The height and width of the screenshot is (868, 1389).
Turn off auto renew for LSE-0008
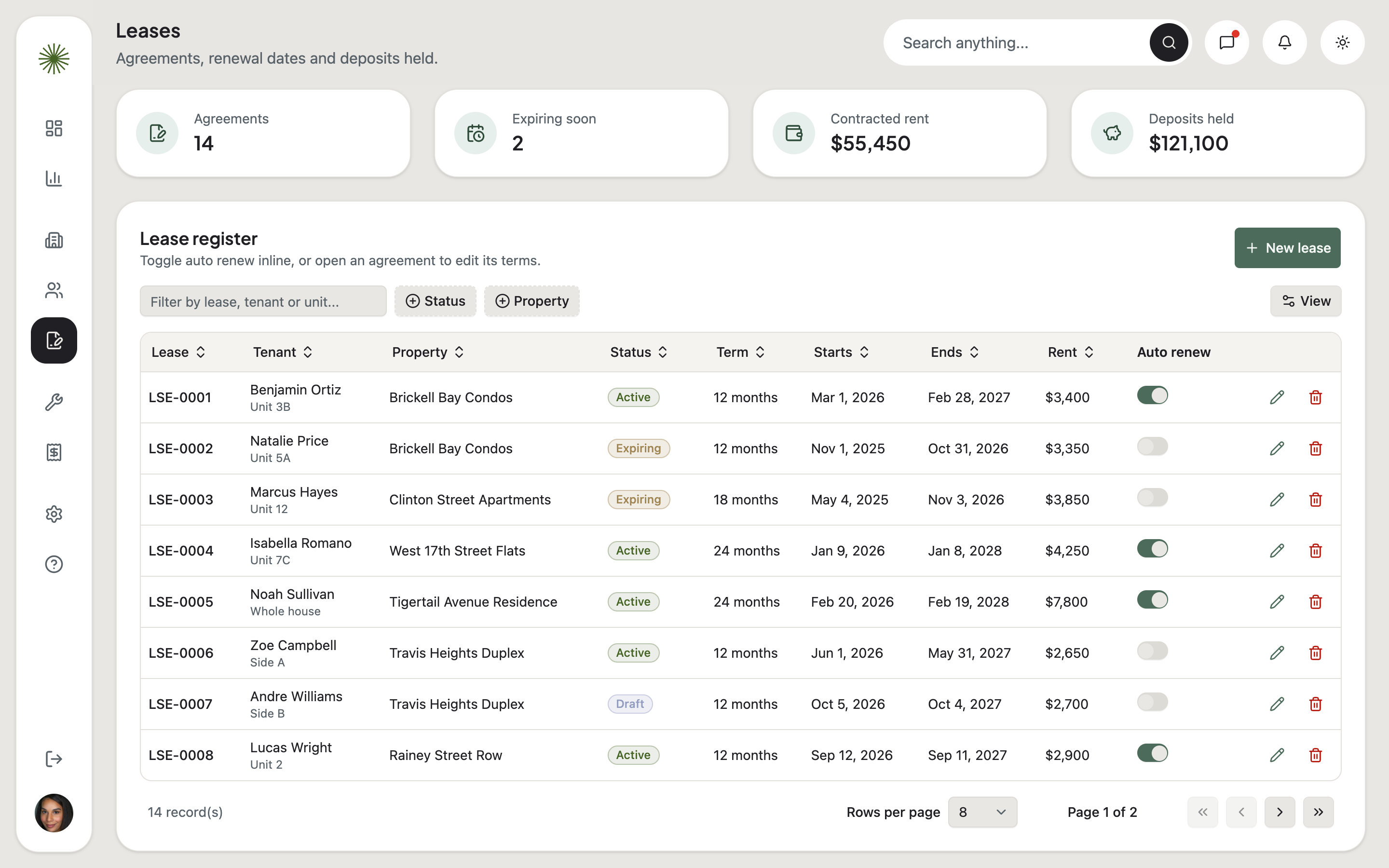(1153, 753)
